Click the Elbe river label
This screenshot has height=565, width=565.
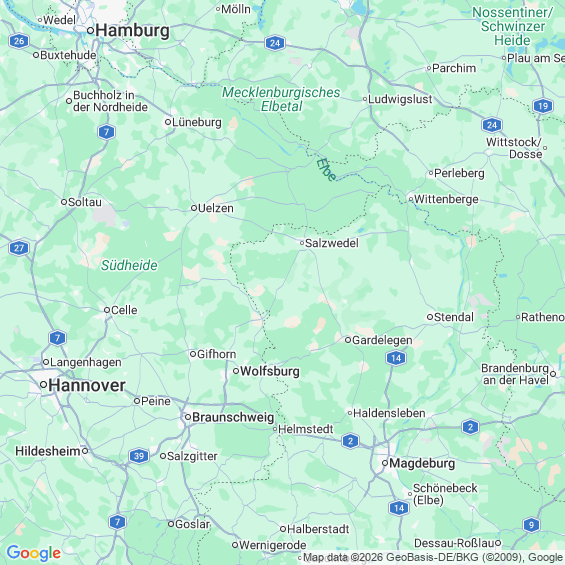(x=326, y=169)
